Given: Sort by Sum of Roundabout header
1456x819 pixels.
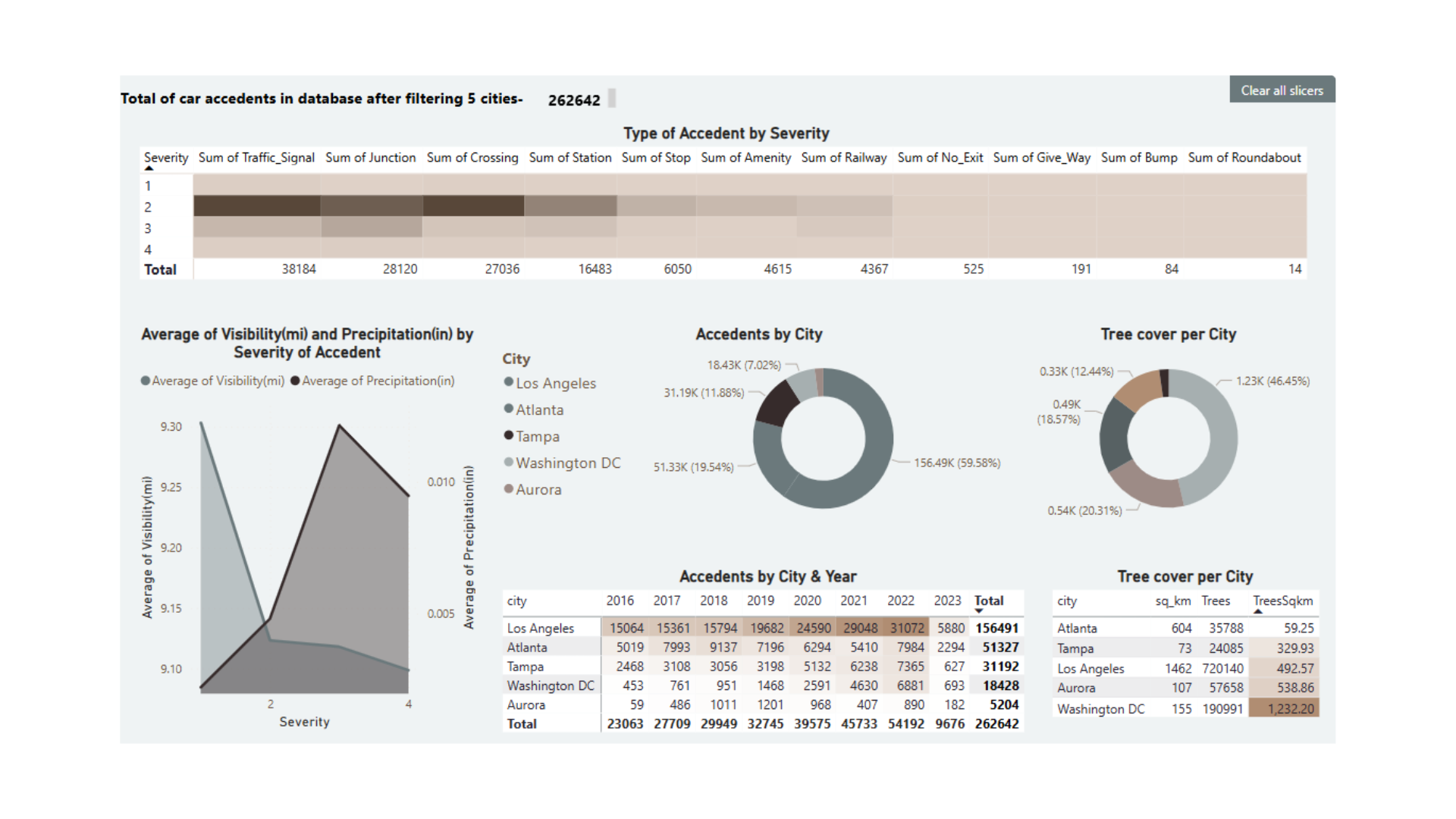Looking at the screenshot, I should coord(1244,158).
